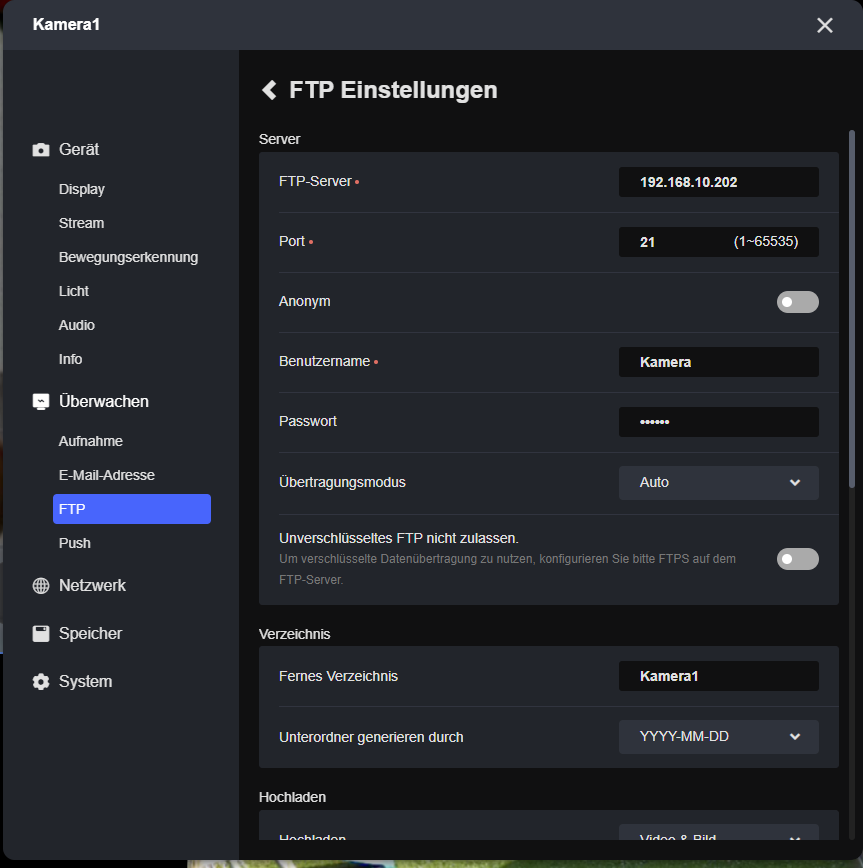Click the Fernes Verzeichnis input field
This screenshot has width=863, height=868.
pyautogui.click(x=718, y=676)
